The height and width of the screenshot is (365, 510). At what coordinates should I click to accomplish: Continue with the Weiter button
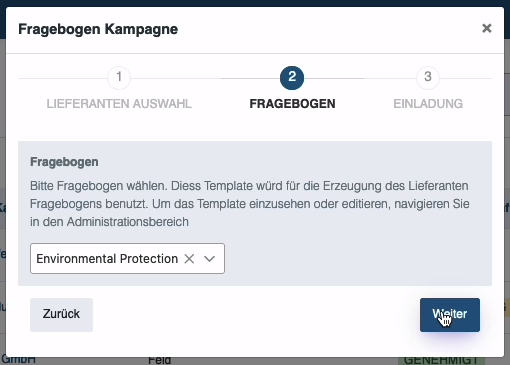point(450,315)
